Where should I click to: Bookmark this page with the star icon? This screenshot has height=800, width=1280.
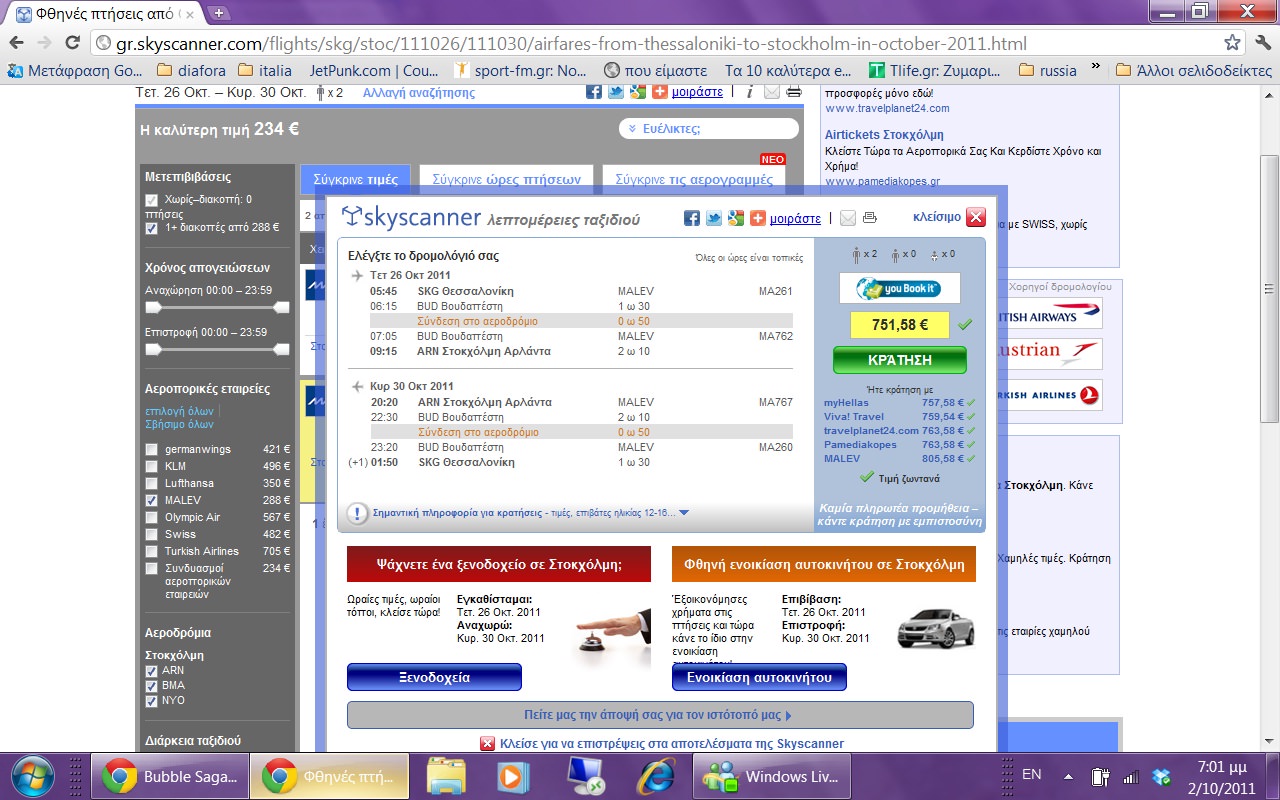(x=1233, y=43)
